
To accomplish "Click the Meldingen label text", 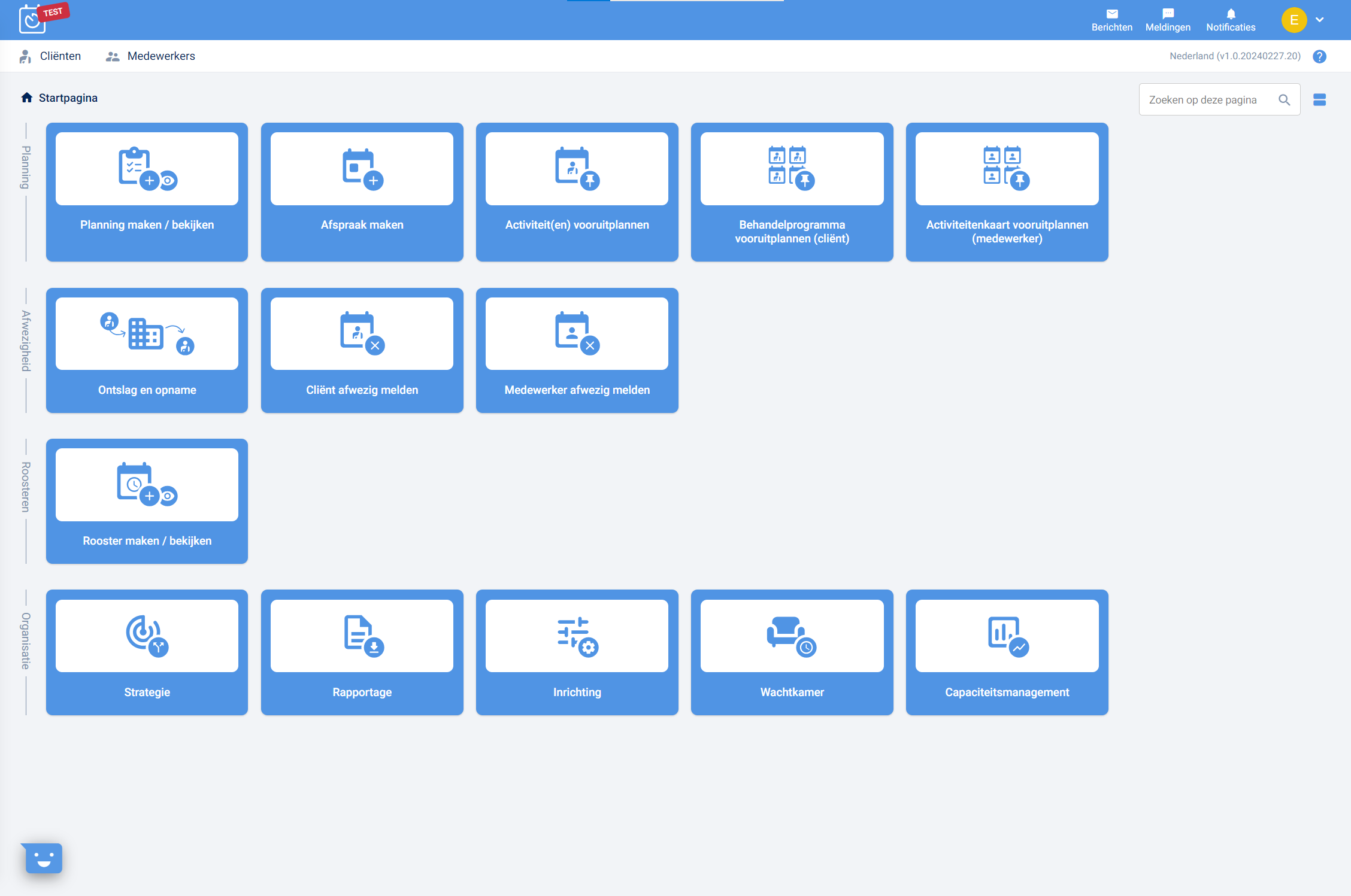I will point(1168,28).
